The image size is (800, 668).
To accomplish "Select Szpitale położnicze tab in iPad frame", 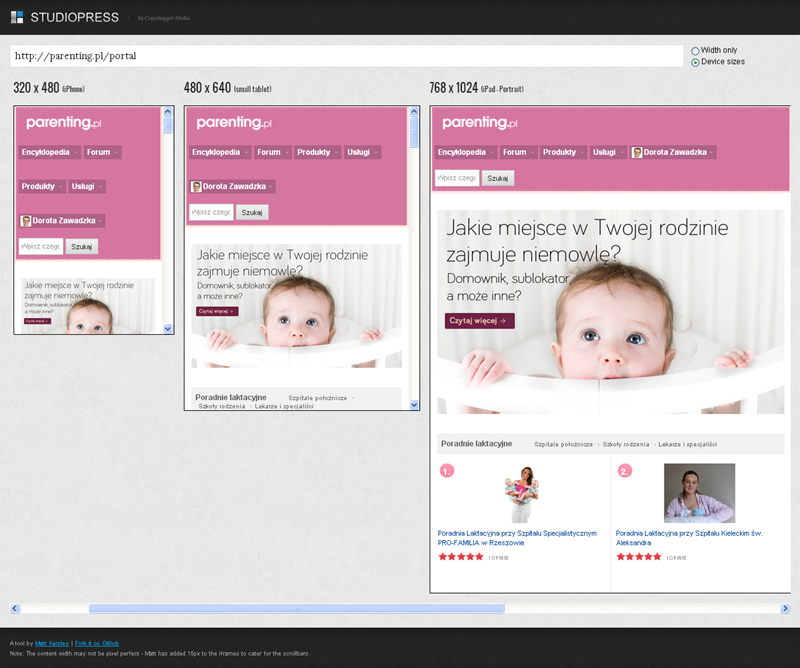I will pyautogui.click(x=565, y=443).
